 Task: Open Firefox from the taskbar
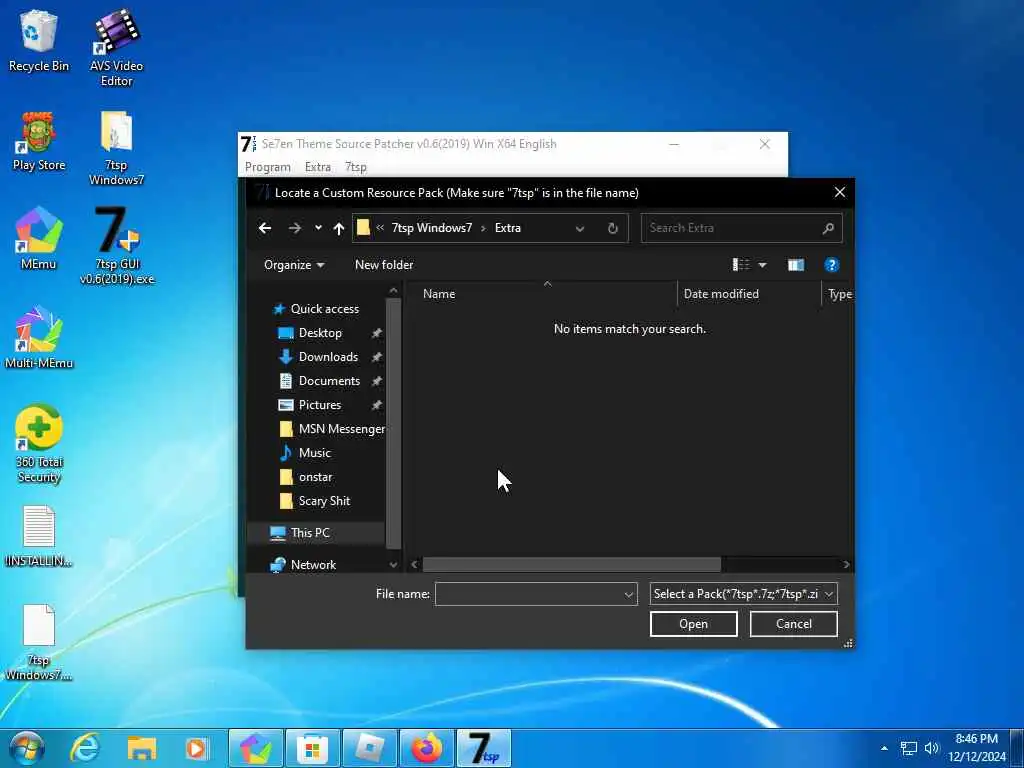click(427, 748)
